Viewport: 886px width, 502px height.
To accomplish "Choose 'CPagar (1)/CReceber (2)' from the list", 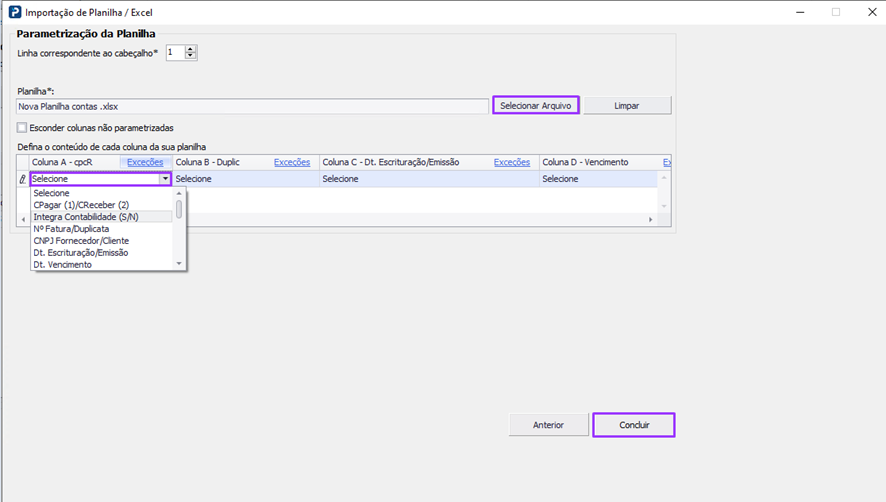I will (x=81, y=205).
